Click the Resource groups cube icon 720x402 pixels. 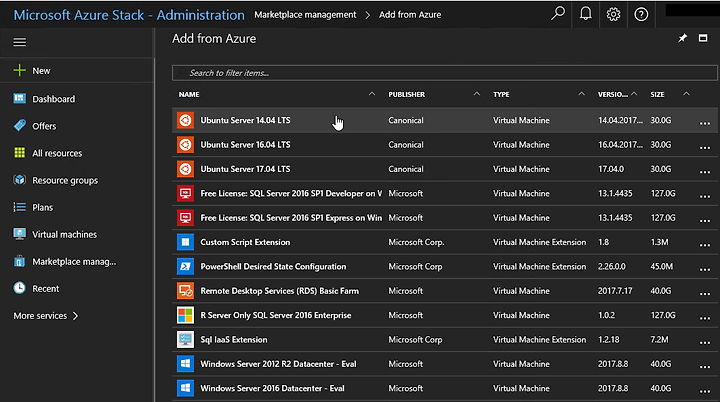pyautogui.click(x=19, y=180)
